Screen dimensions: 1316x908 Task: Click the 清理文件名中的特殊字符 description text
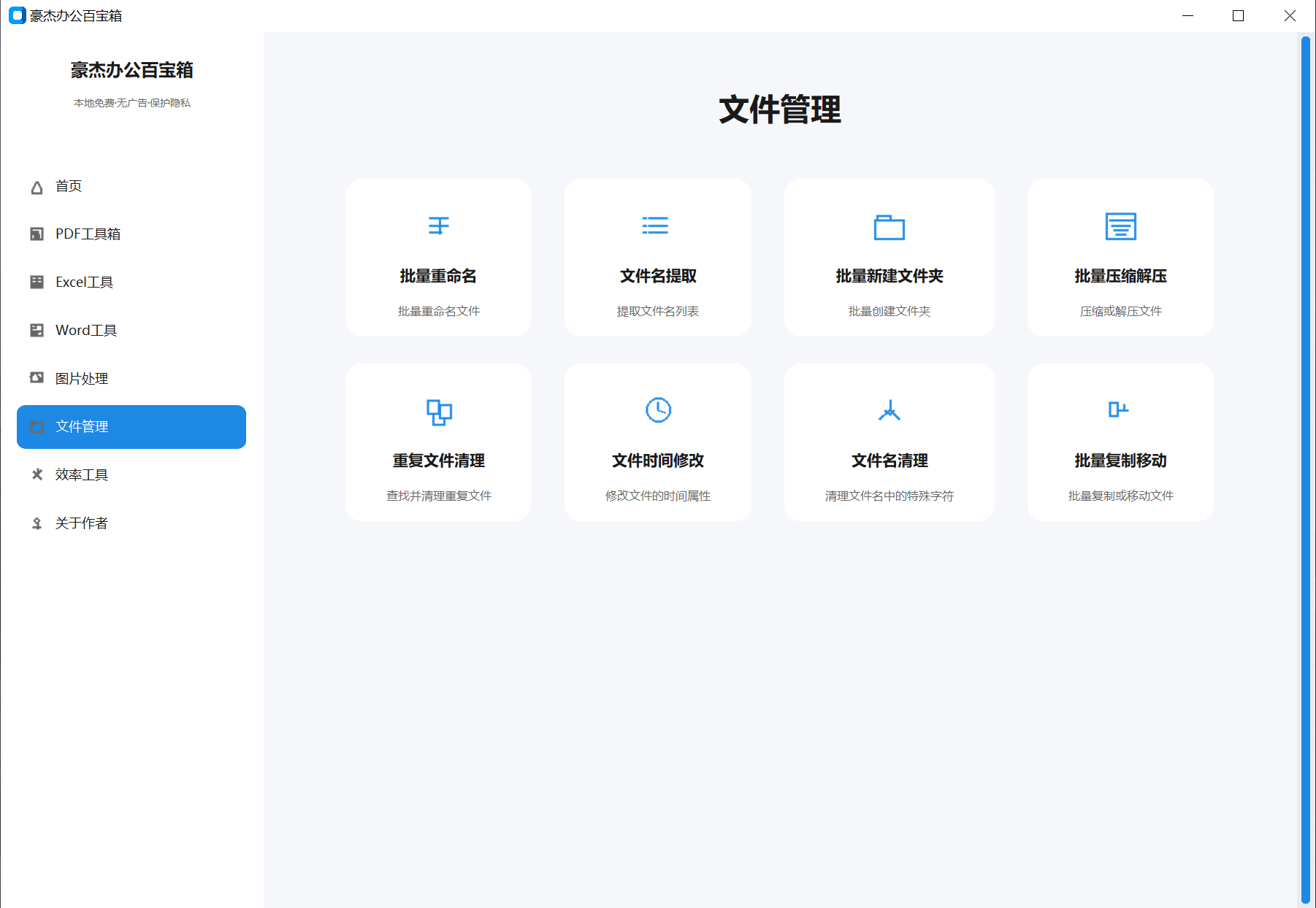pos(890,496)
